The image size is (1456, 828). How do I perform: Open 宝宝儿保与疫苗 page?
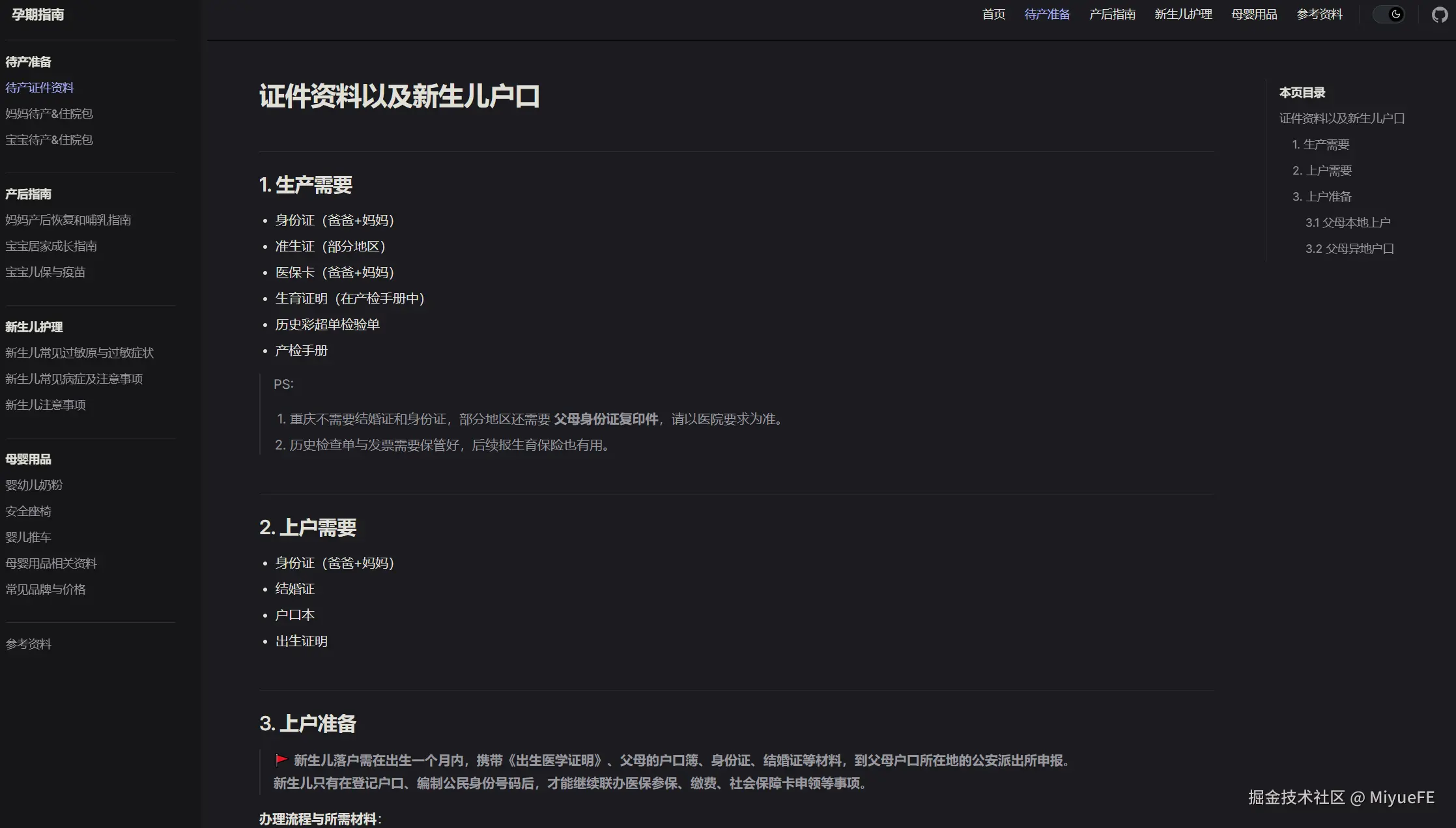coord(45,272)
